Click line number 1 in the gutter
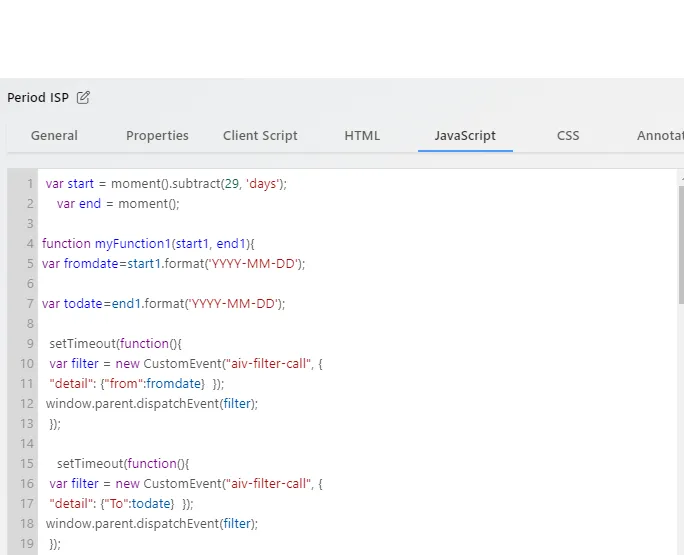This screenshot has width=685, height=555. 30,184
